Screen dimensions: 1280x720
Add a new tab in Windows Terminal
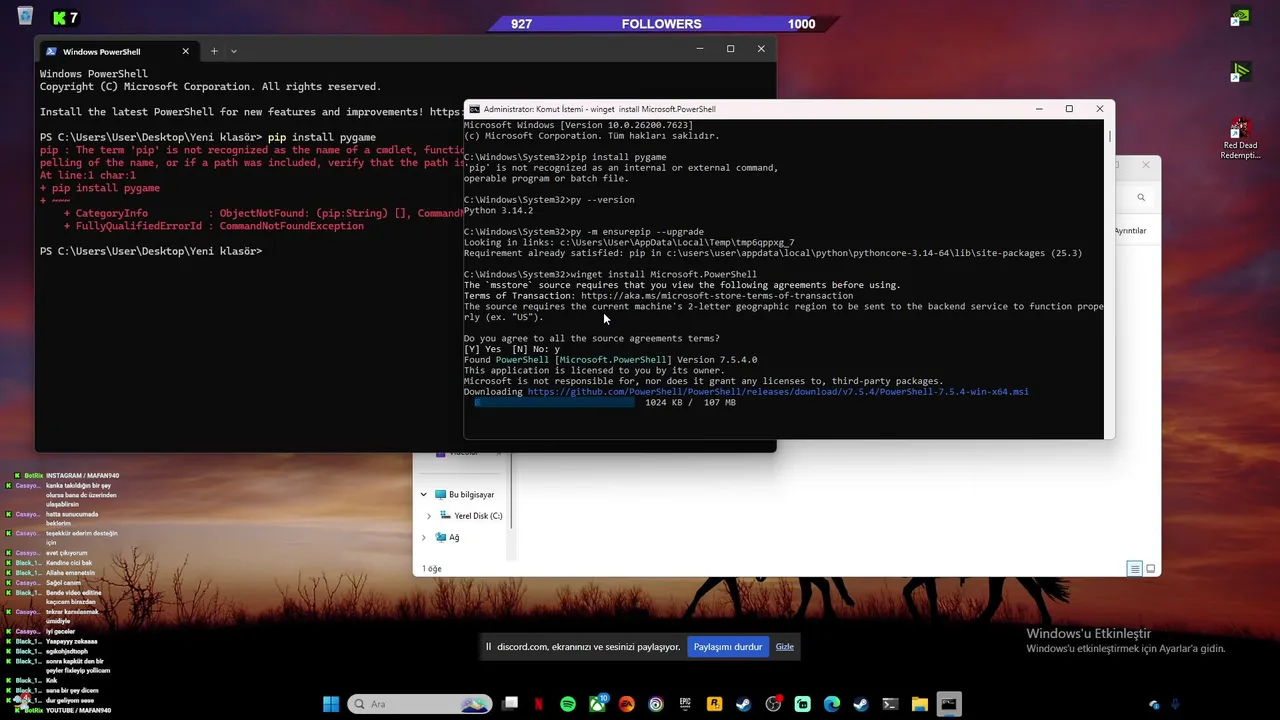(x=213, y=51)
